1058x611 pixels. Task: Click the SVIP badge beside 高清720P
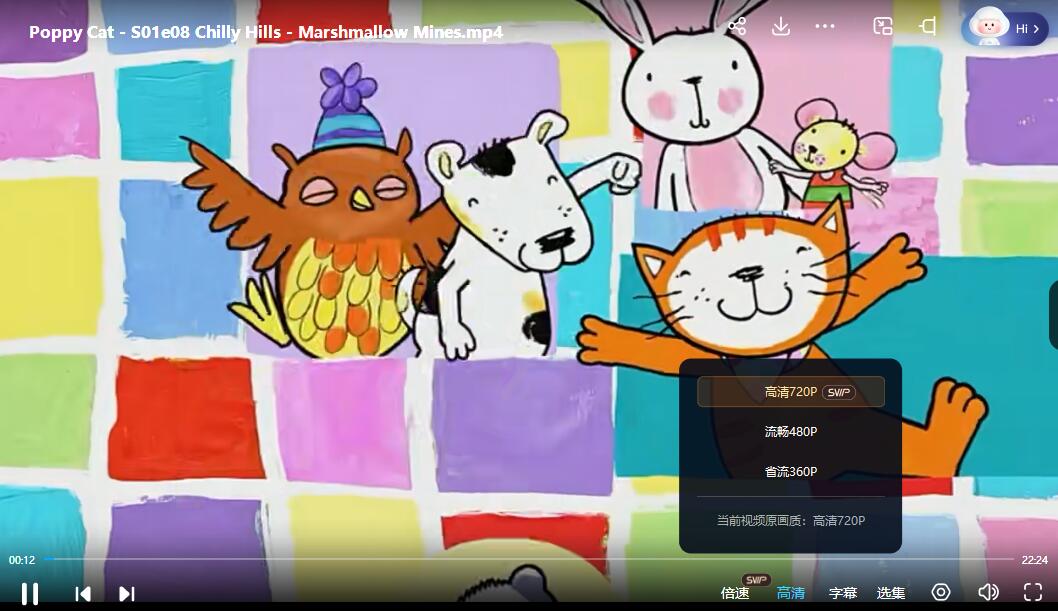839,392
